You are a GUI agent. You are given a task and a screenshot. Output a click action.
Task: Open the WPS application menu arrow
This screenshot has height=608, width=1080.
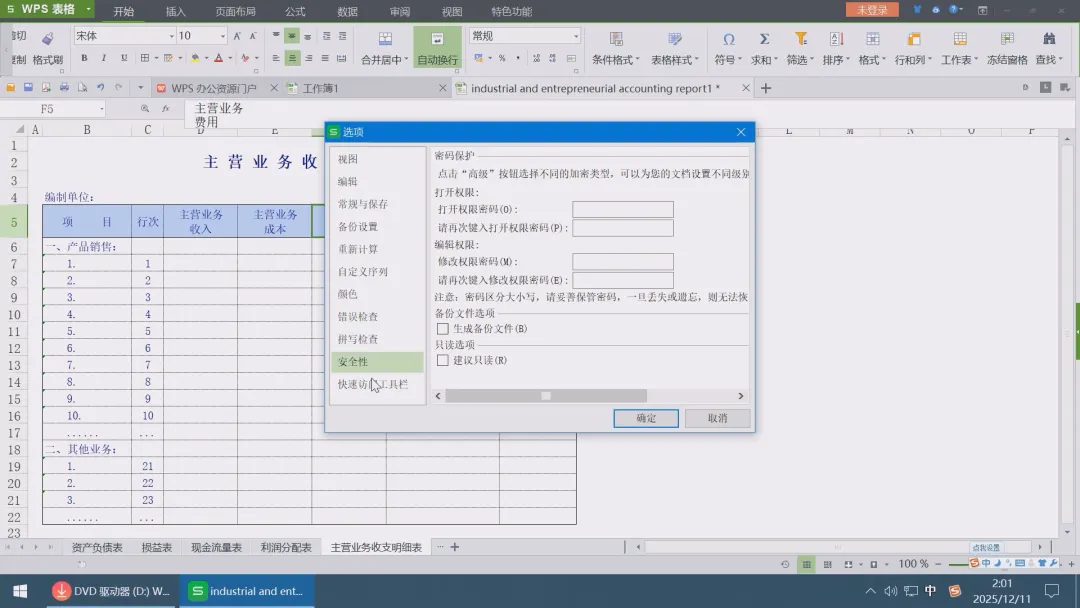click(88, 9)
